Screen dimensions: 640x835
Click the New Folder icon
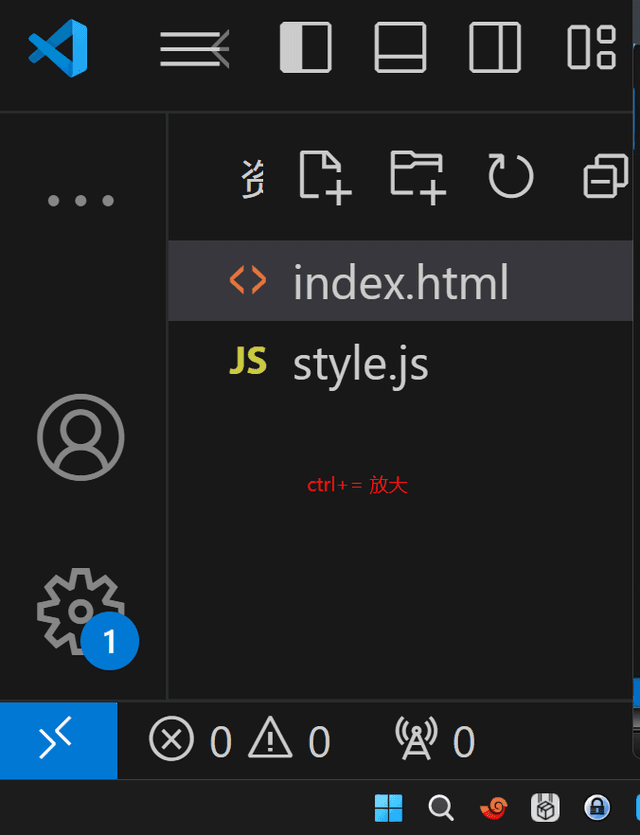coord(417,177)
